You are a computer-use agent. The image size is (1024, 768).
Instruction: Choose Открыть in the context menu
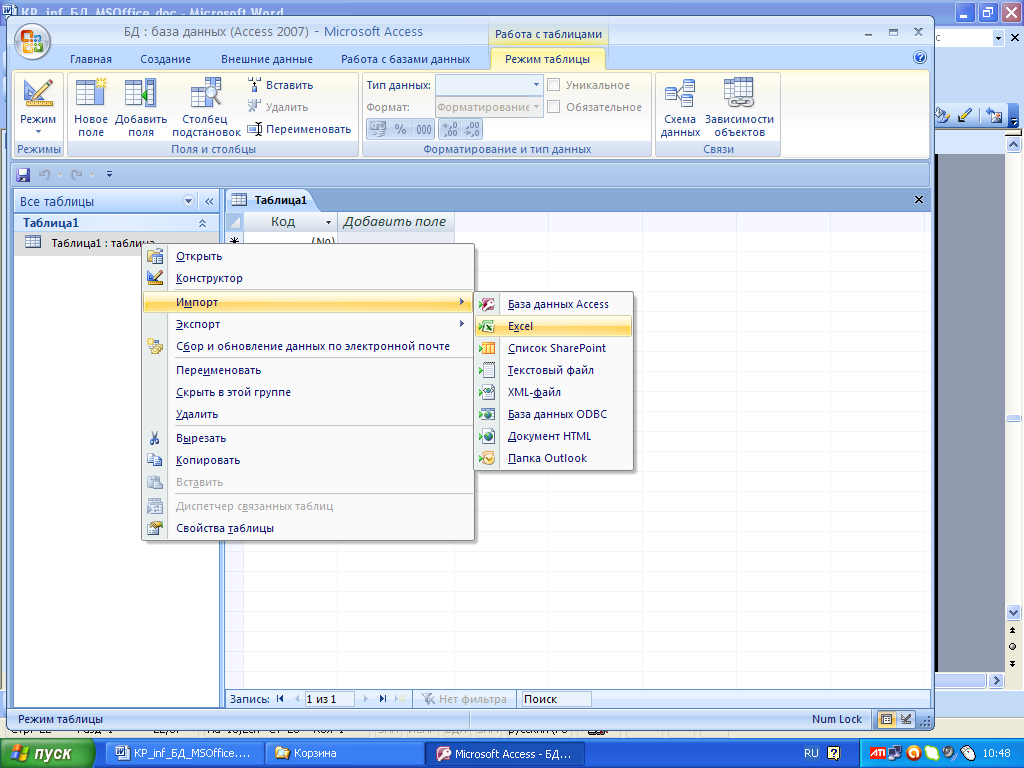click(x=308, y=256)
